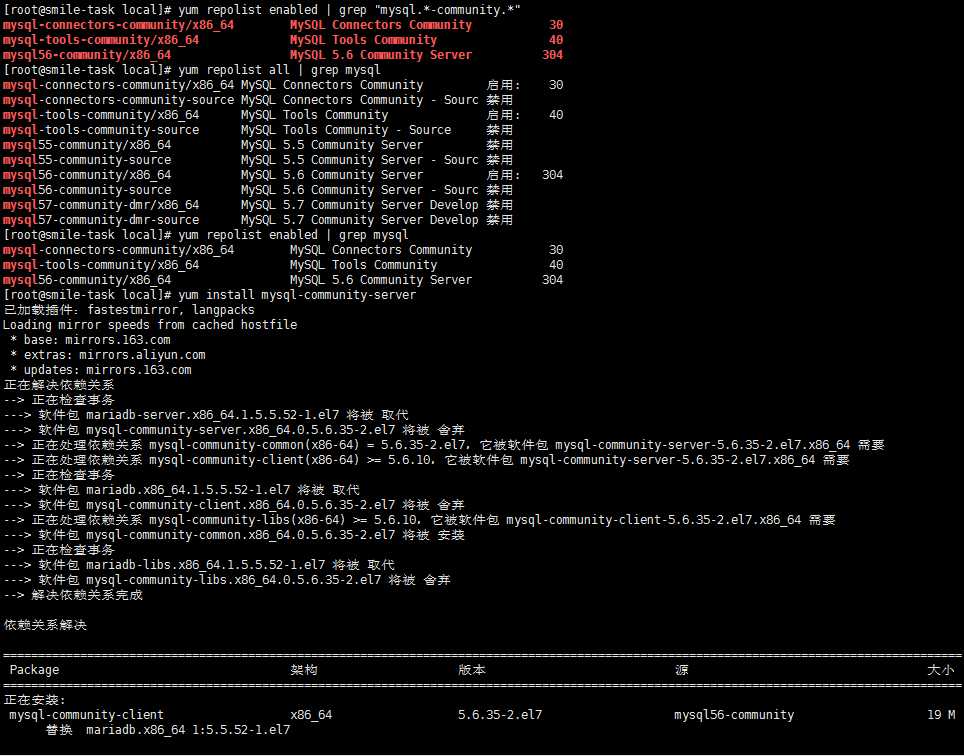Click the '大小' column header
Screen dimensions: 964x756
coord(941,670)
